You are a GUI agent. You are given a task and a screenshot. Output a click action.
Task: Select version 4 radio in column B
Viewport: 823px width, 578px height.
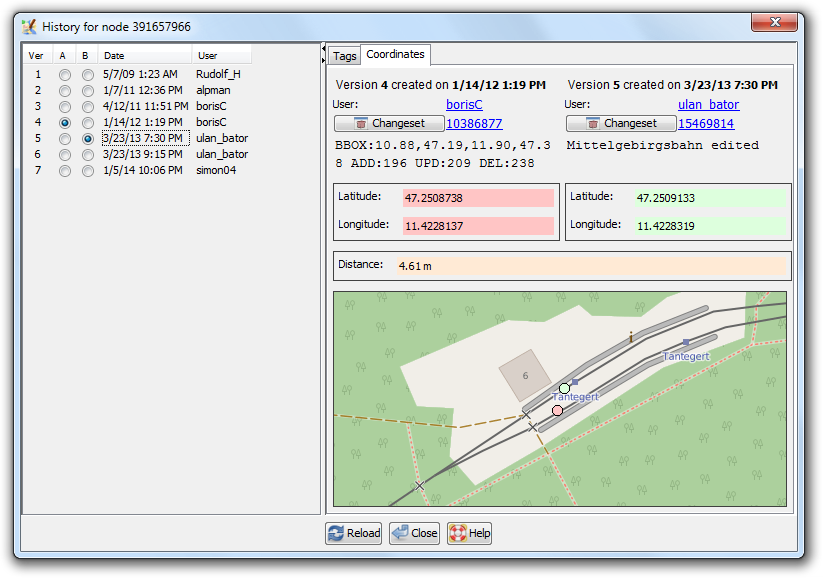[x=88, y=123]
